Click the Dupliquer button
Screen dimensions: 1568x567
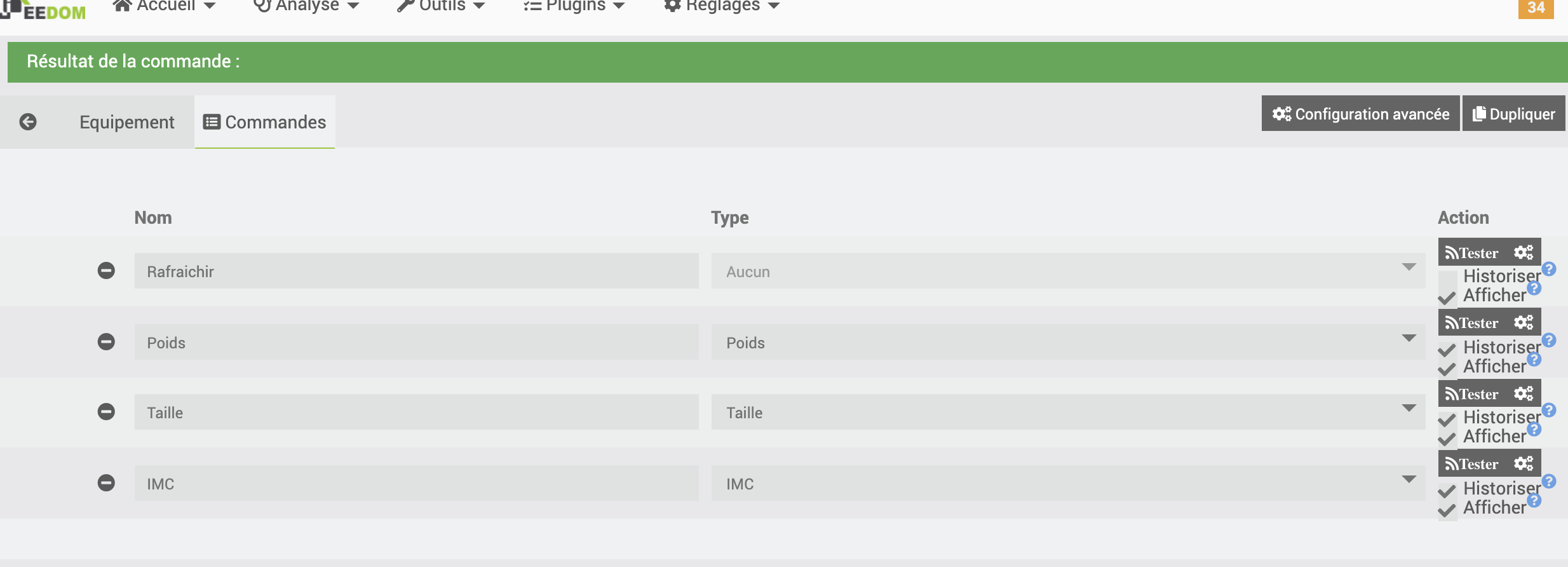click(x=1513, y=114)
